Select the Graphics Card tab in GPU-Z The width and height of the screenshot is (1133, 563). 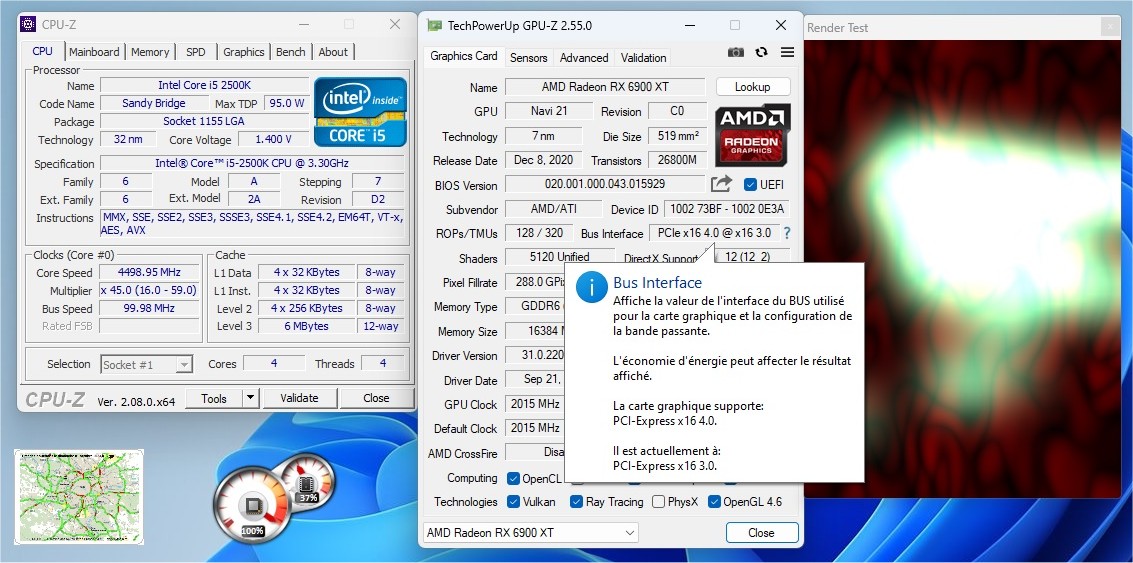(x=464, y=56)
